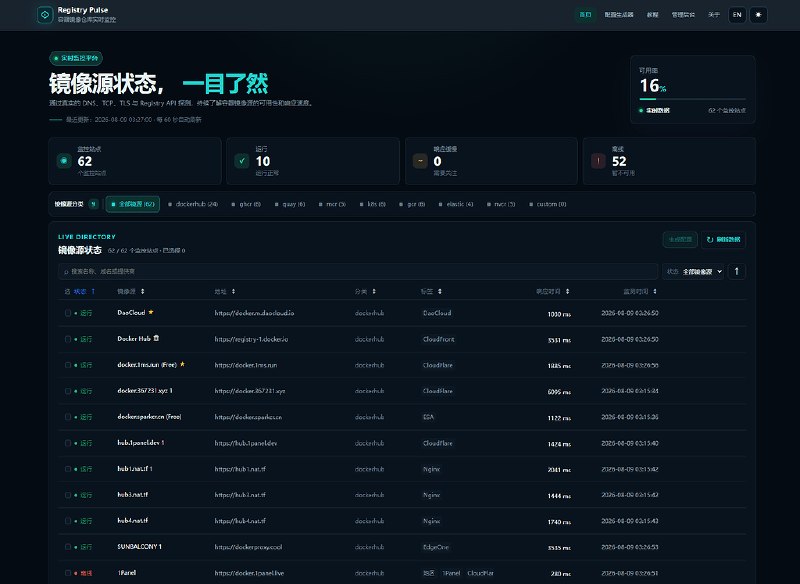
Task: Open the tutorial nav item
Action: pyautogui.click(x=653, y=15)
